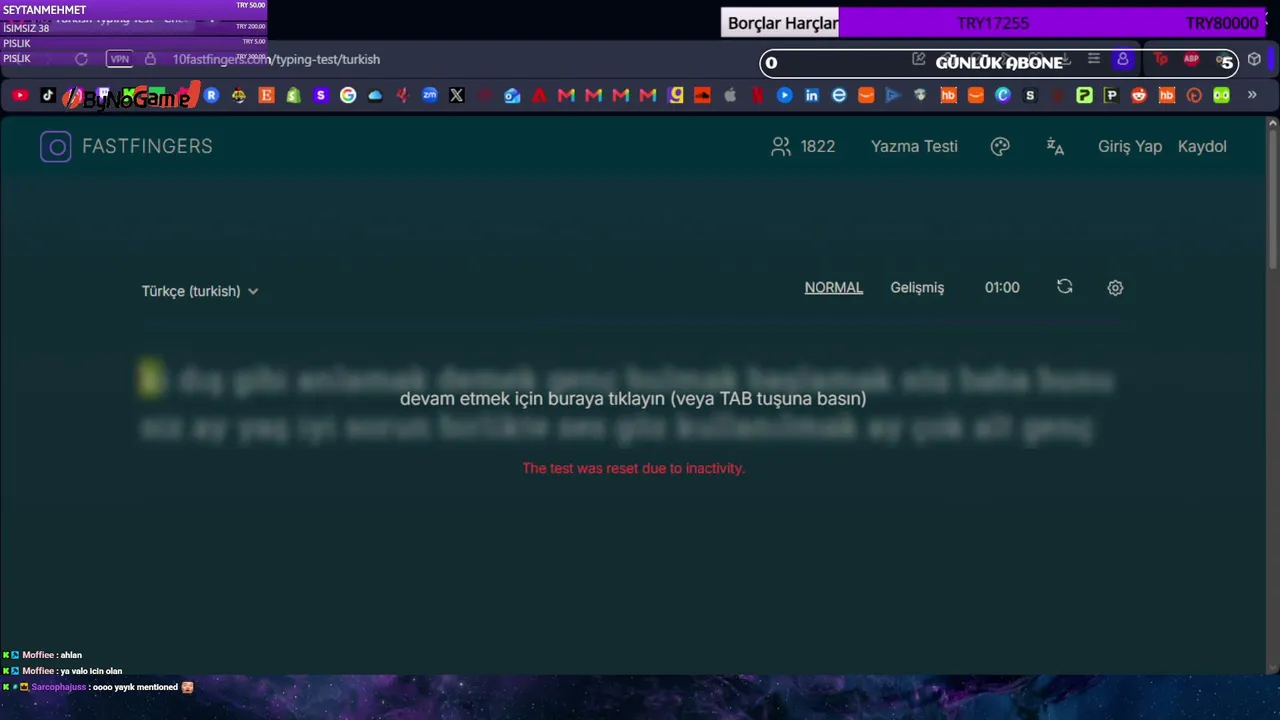The width and height of the screenshot is (1280, 720).
Task: Open the Apple bookmark
Action: pyautogui.click(x=730, y=96)
